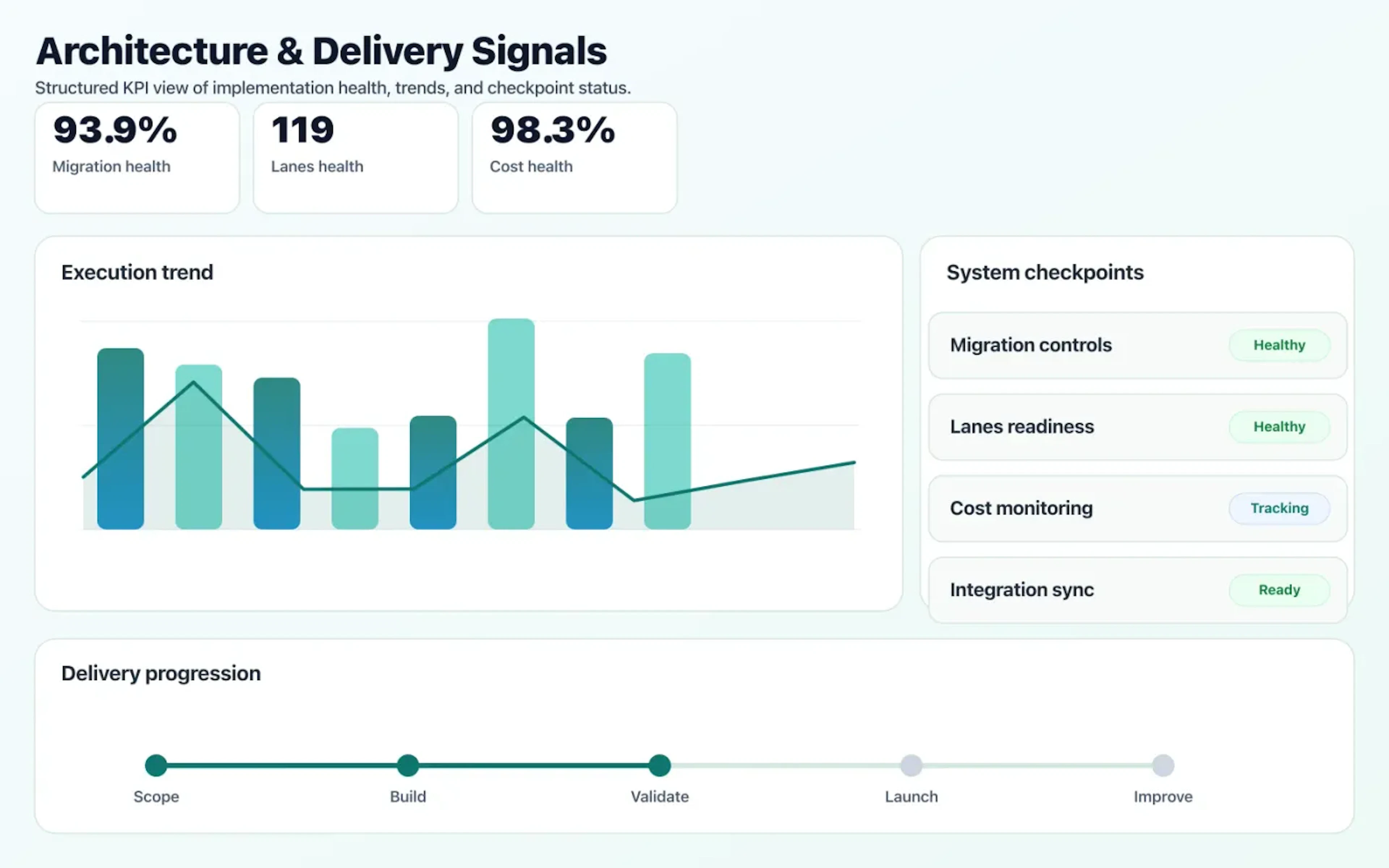Click the Scope milestone marker
Screen dimensions: 1389x868
tap(156, 765)
